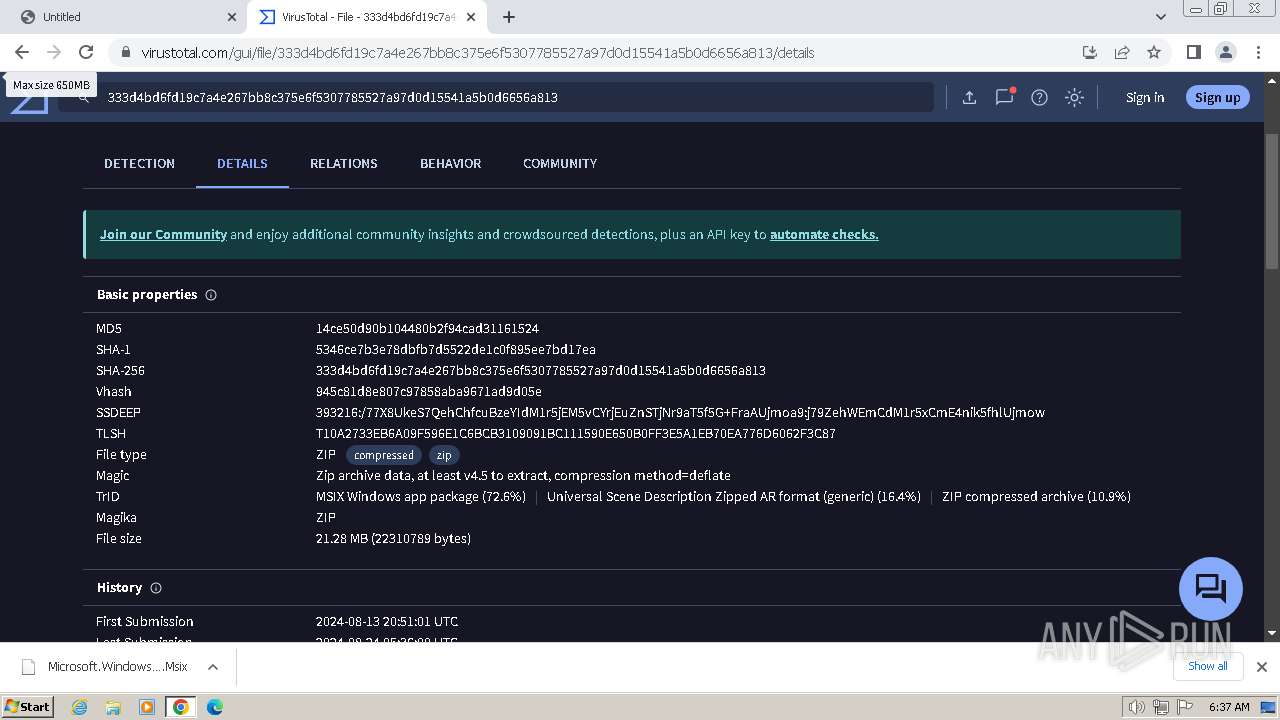This screenshot has width=1280, height=720.
Task: Open the File Explorer folder taskbar icon
Action: tap(113, 707)
